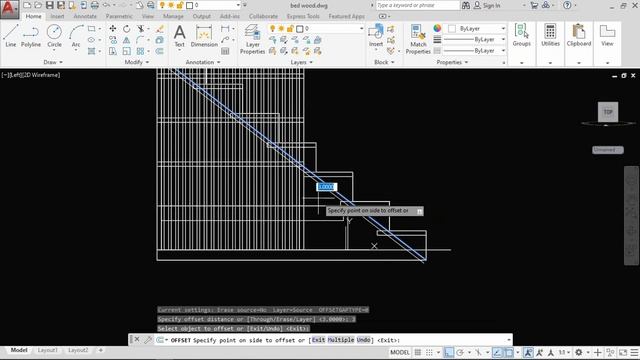Open the Groups panel button
This screenshot has width=640, height=360.
(x=522, y=35)
